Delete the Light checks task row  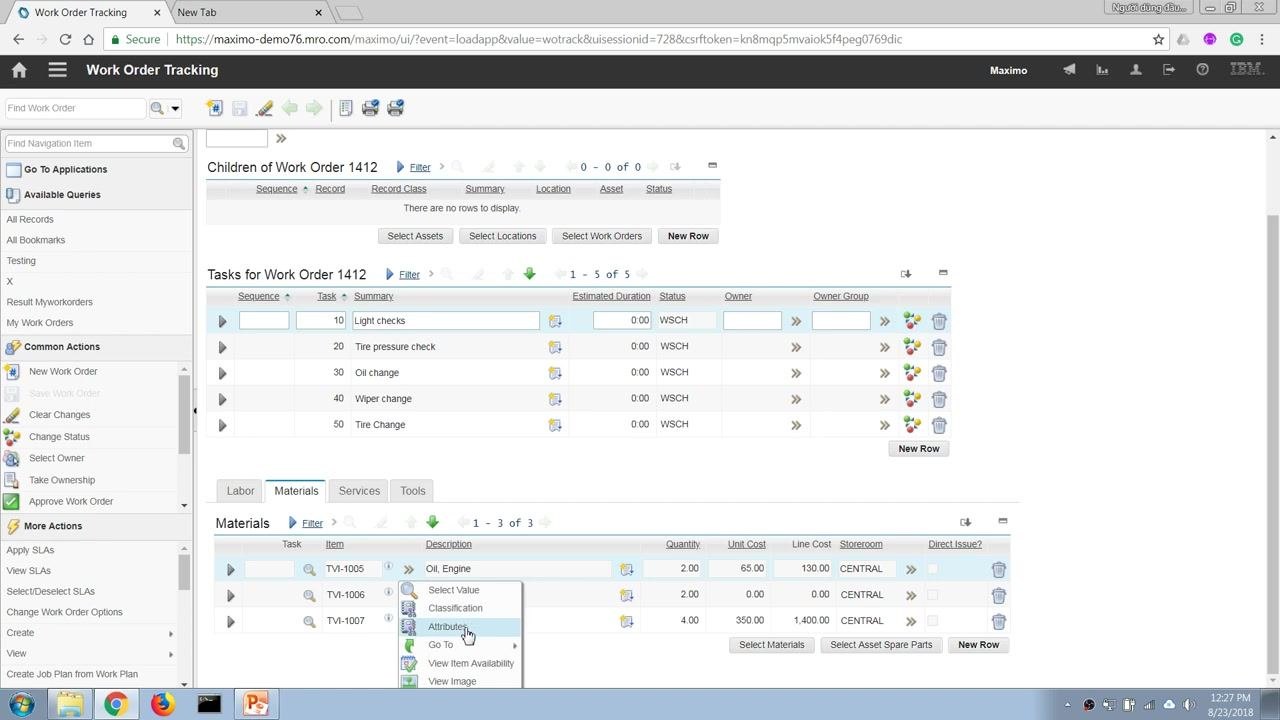click(x=939, y=321)
